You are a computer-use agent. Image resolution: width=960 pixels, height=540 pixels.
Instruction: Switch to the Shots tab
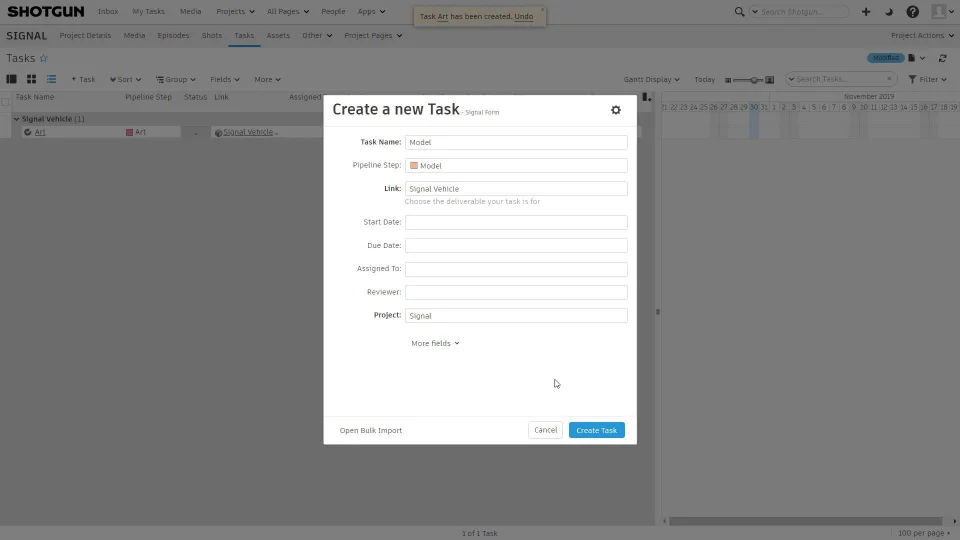pos(212,36)
